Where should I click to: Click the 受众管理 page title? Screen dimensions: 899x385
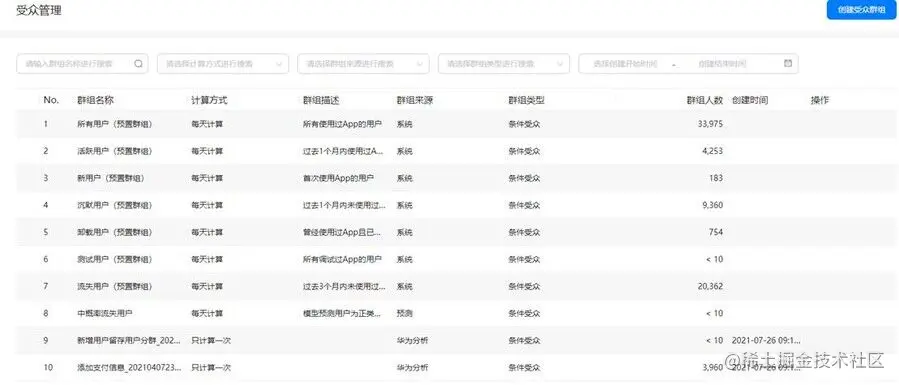pyautogui.click(x=39, y=10)
